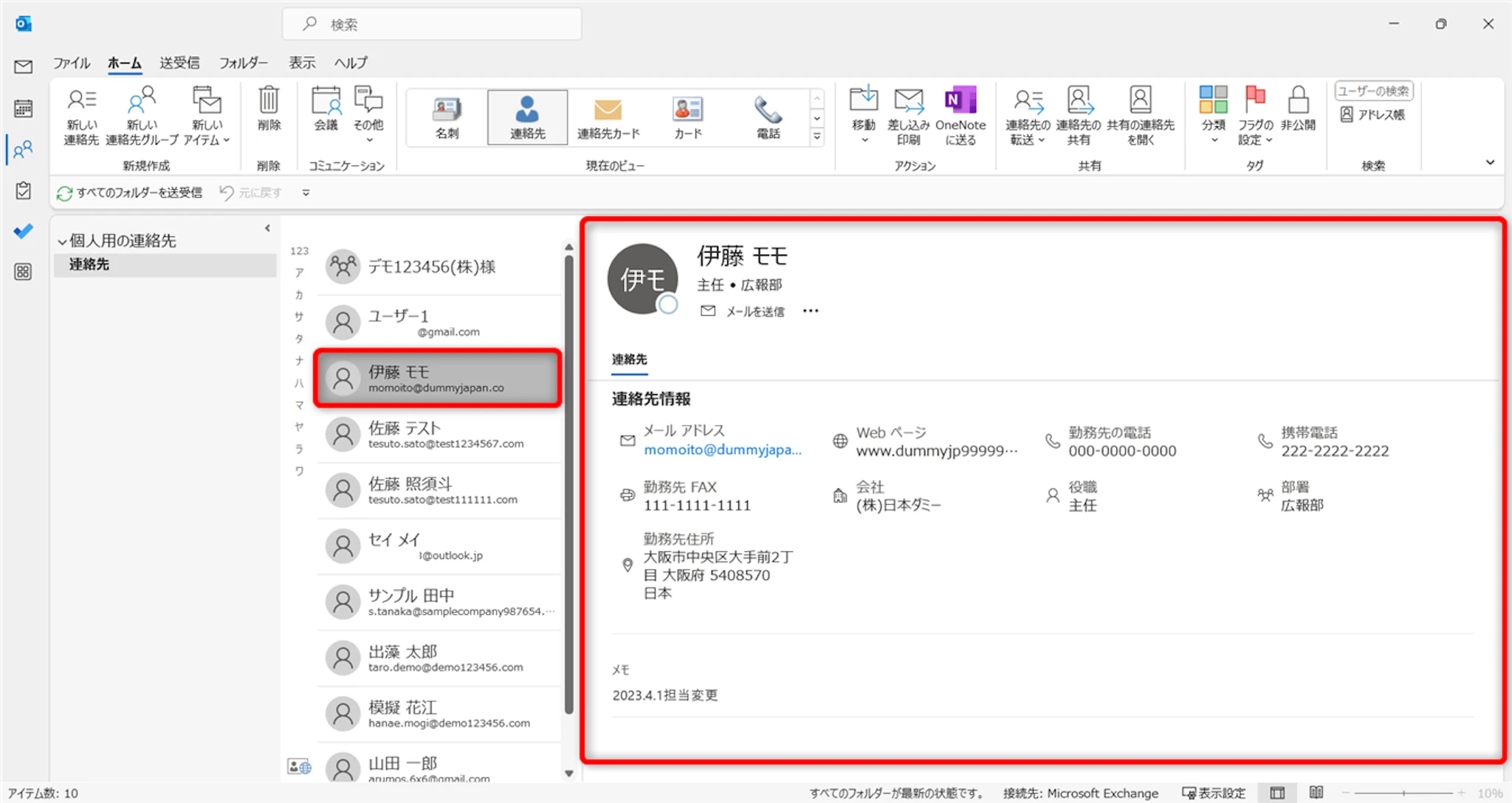Click the zoom slider in the status bar
This screenshot has height=803, width=1512.
point(1403,793)
